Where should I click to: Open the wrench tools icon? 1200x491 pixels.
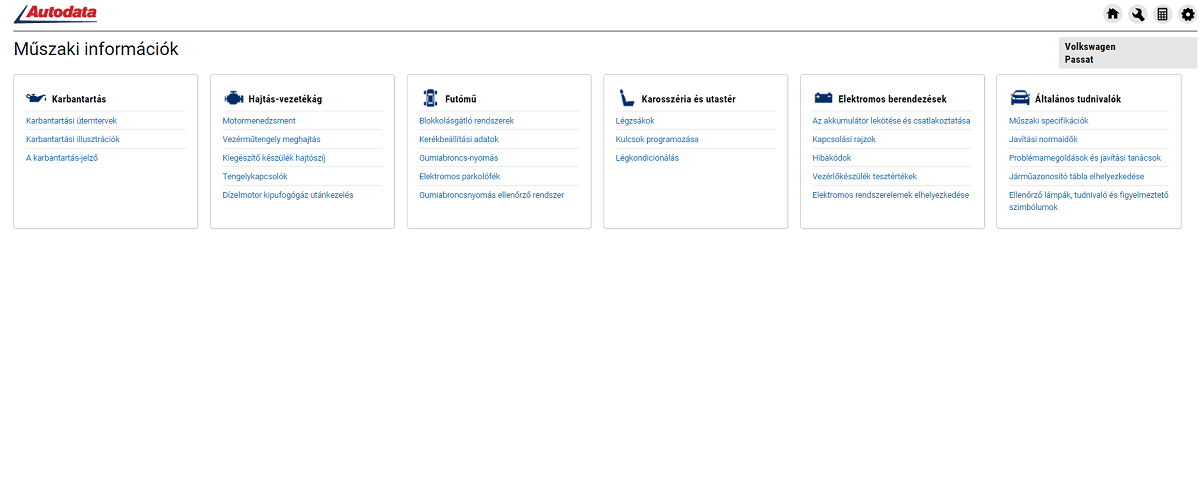tap(1137, 14)
